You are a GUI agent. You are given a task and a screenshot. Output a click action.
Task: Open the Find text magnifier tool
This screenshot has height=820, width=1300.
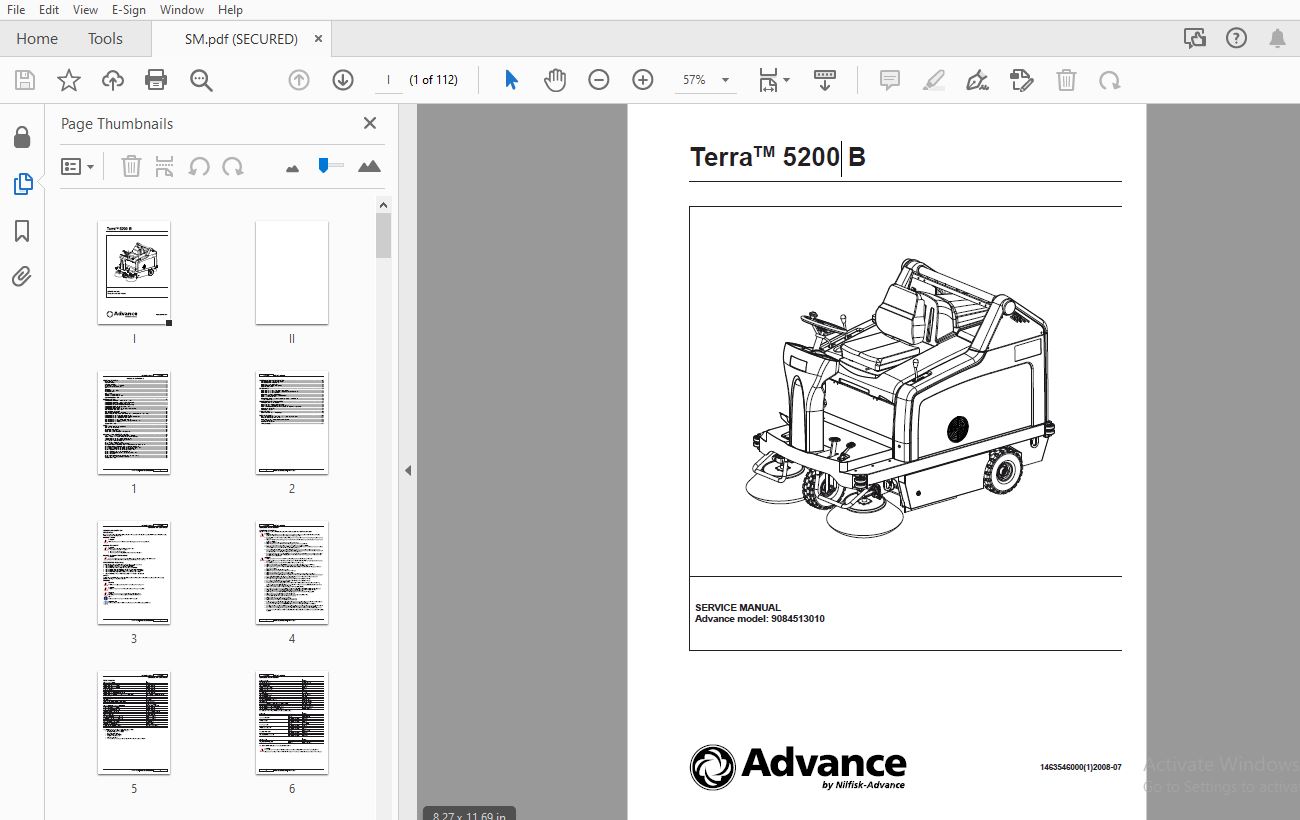pyautogui.click(x=201, y=80)
